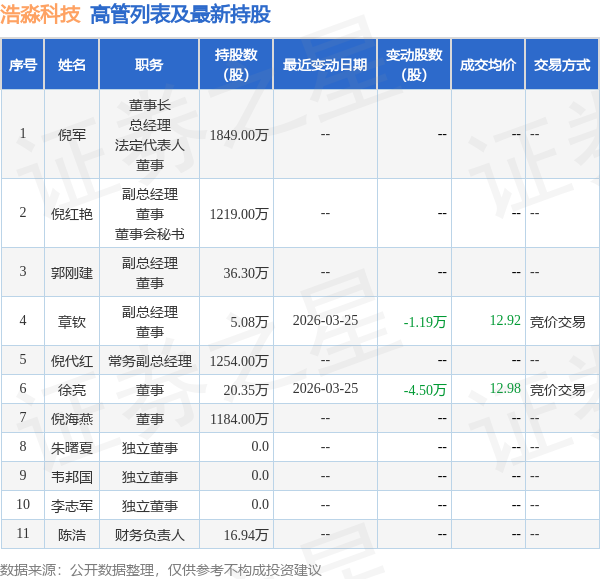Select executive name 倪红艳
Image resolution: width=600 pixels, height=579 pixels.
coord(72,213)
